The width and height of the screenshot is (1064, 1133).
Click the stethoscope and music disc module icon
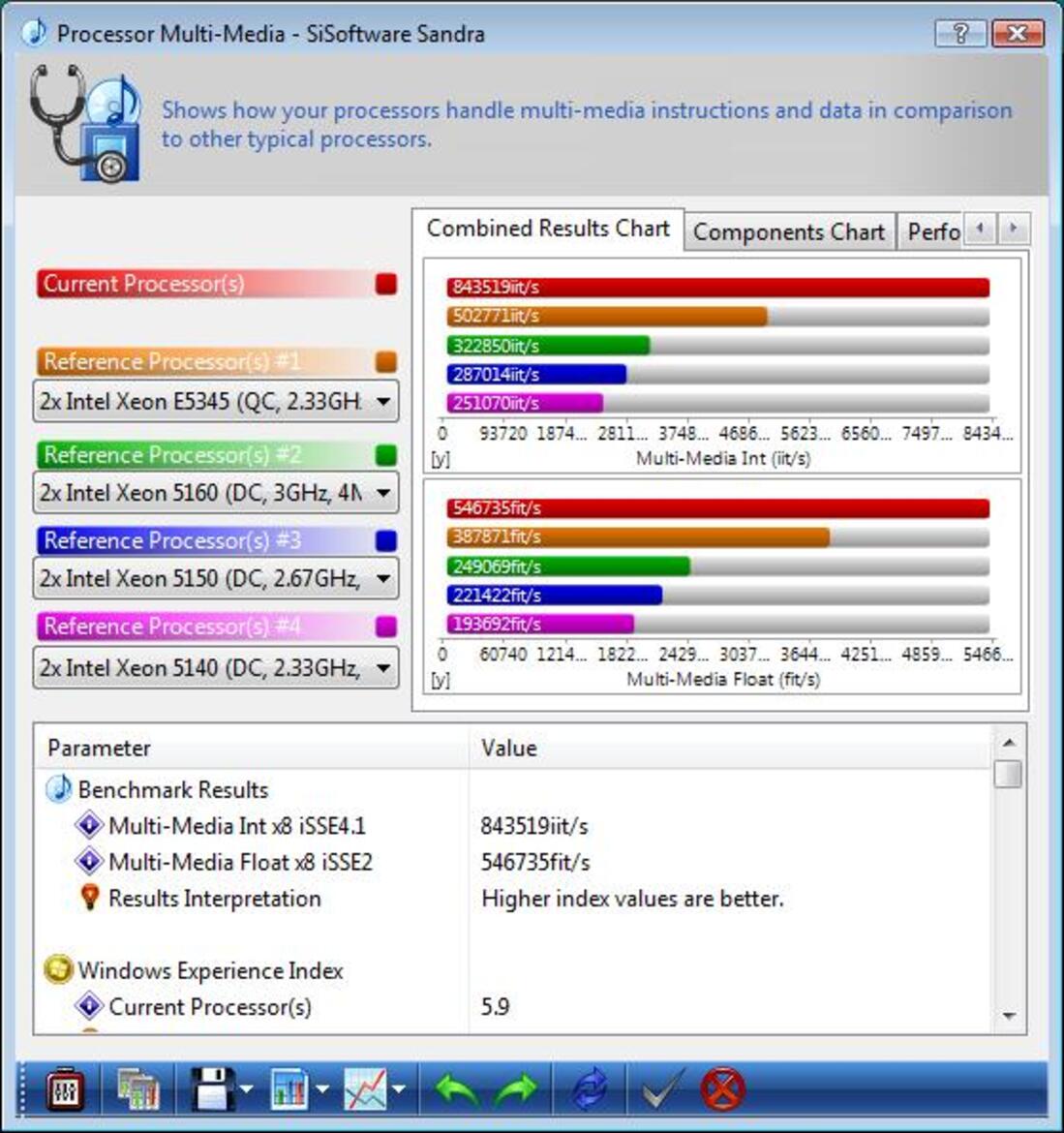point(85,123)
